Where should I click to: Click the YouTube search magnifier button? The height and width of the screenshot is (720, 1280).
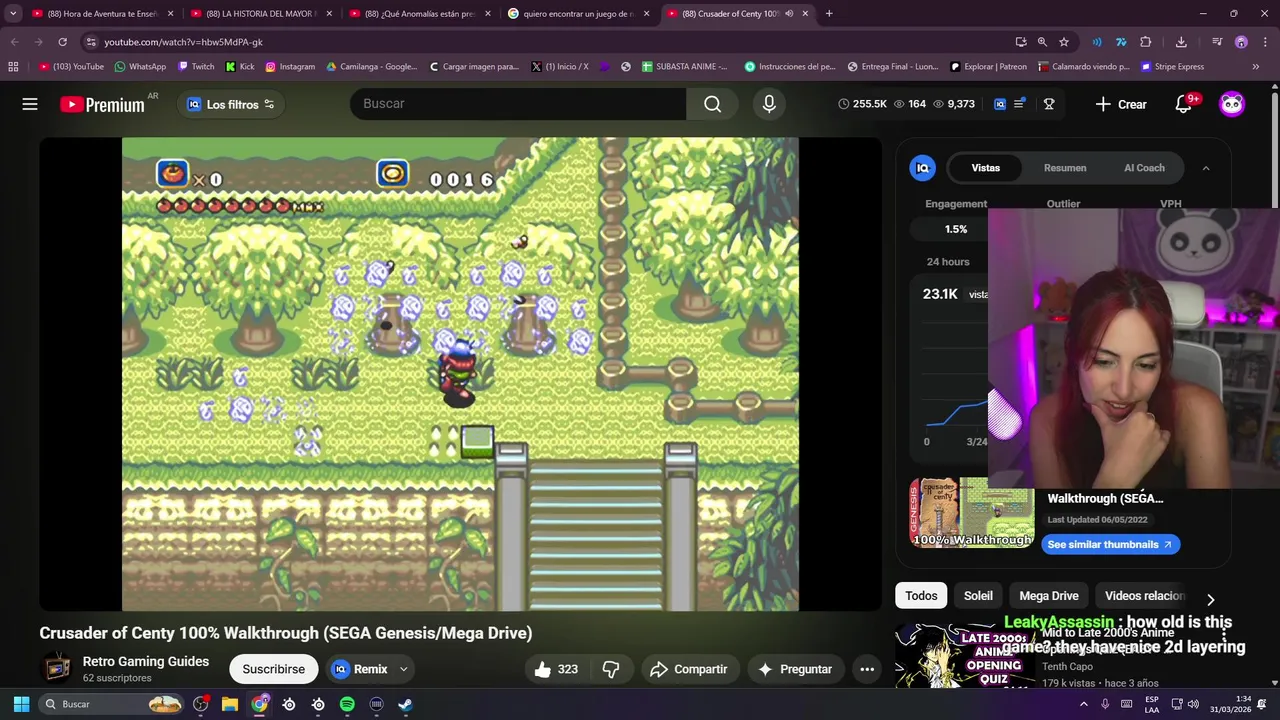click(x=712, y=104)
